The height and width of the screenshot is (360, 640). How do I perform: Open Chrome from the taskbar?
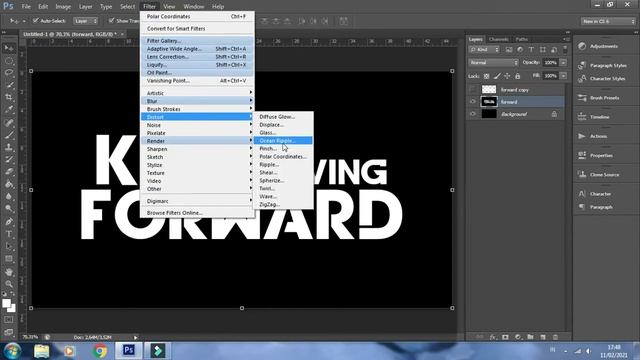click(x=99, y=351)
